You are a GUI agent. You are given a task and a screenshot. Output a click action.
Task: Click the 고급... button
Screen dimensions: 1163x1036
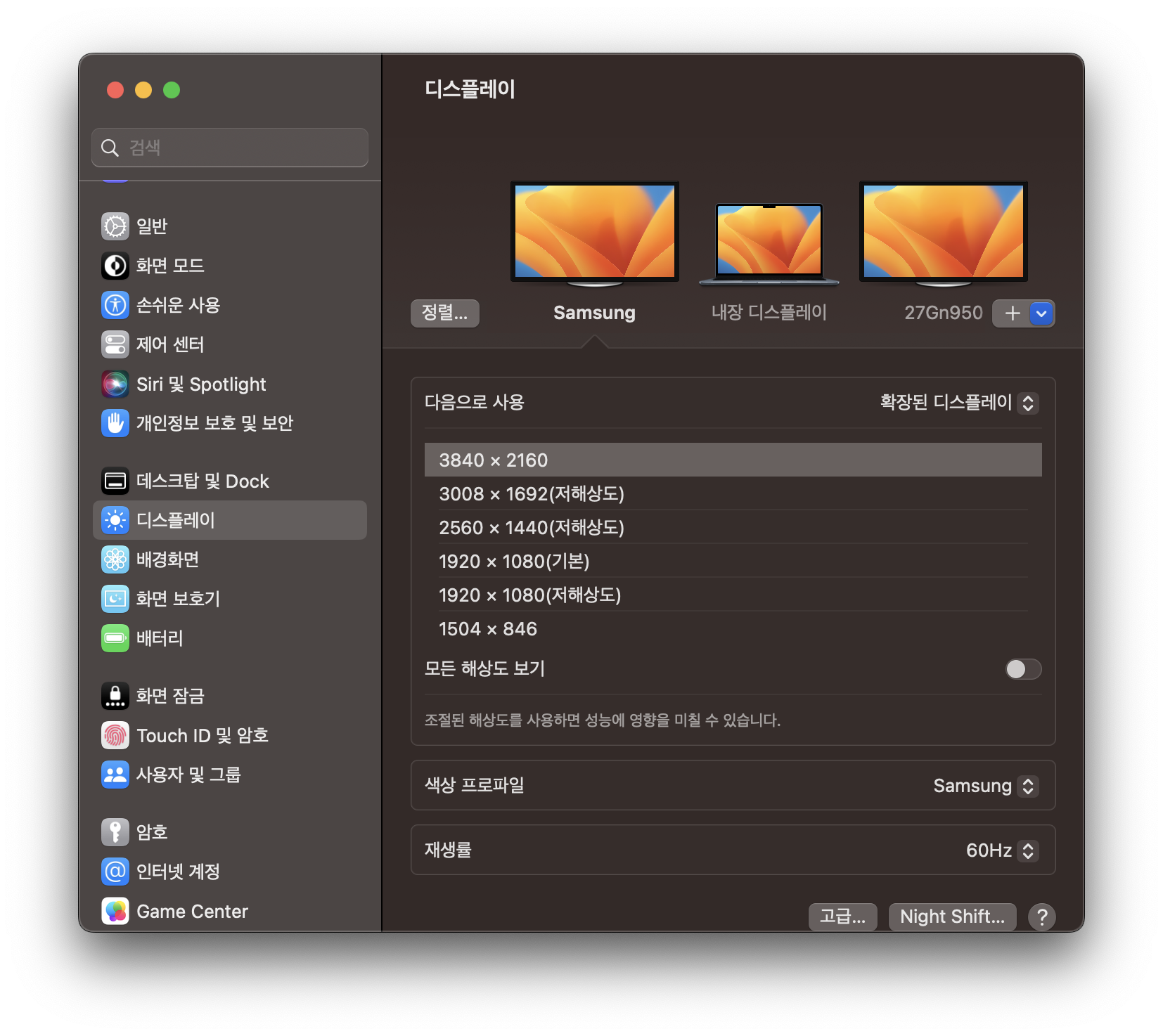[842, 917]
